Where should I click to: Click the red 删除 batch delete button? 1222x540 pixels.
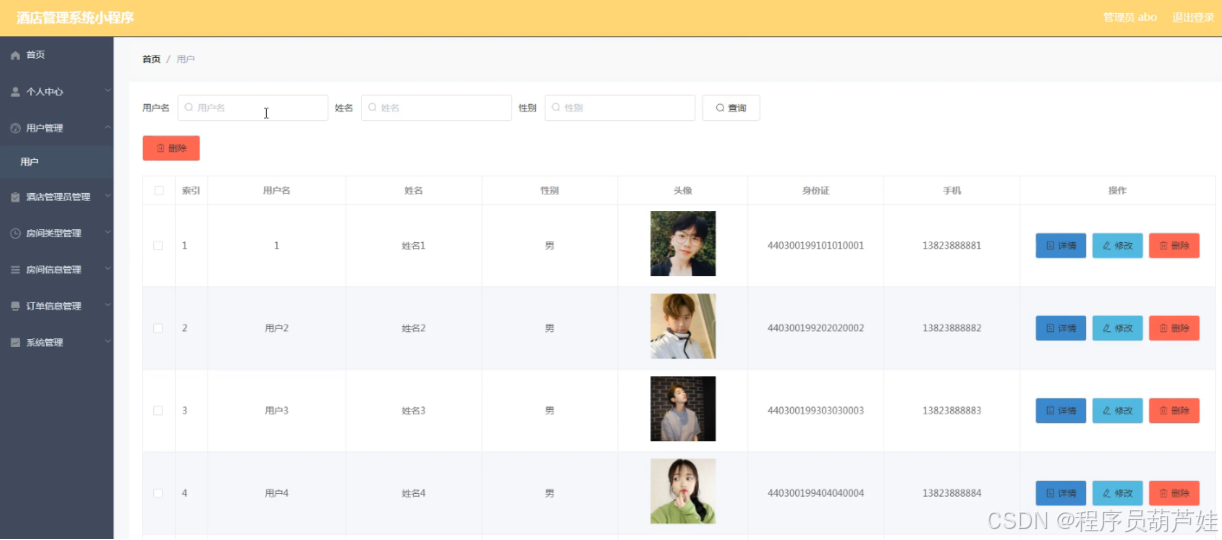click(x=171, y=148)
